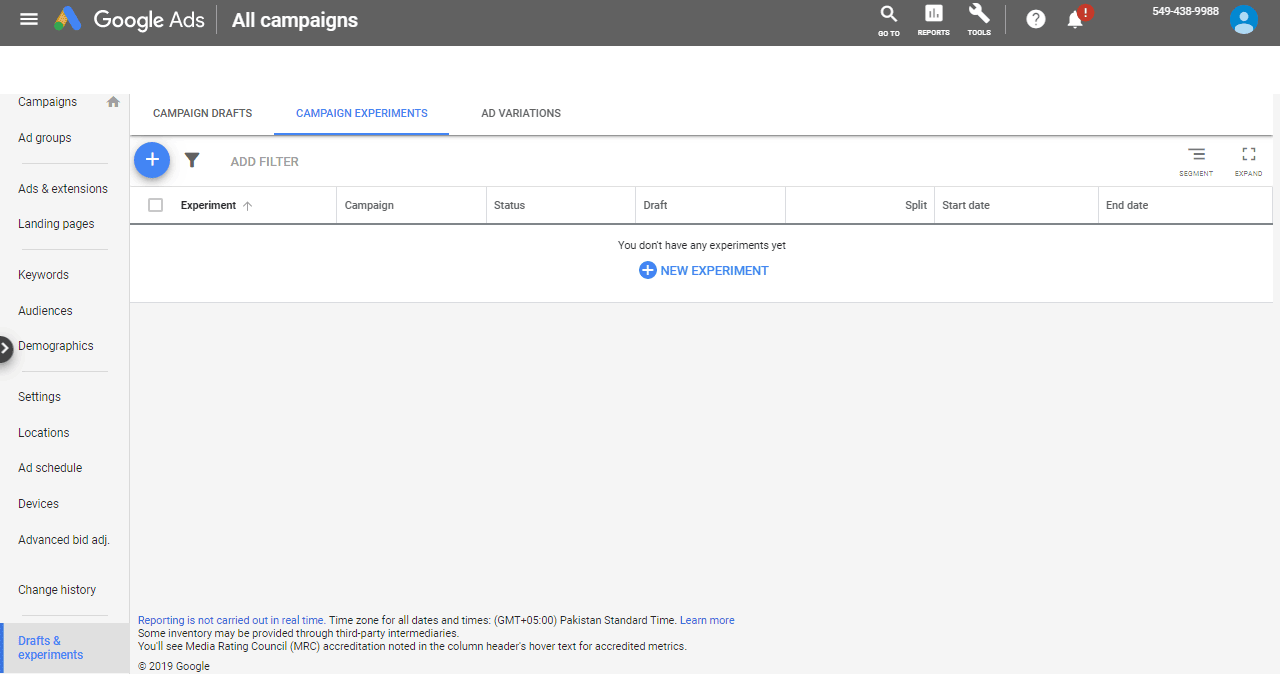
Task: Open Keywords in the sidebar
Action: [x=43, y=275]
